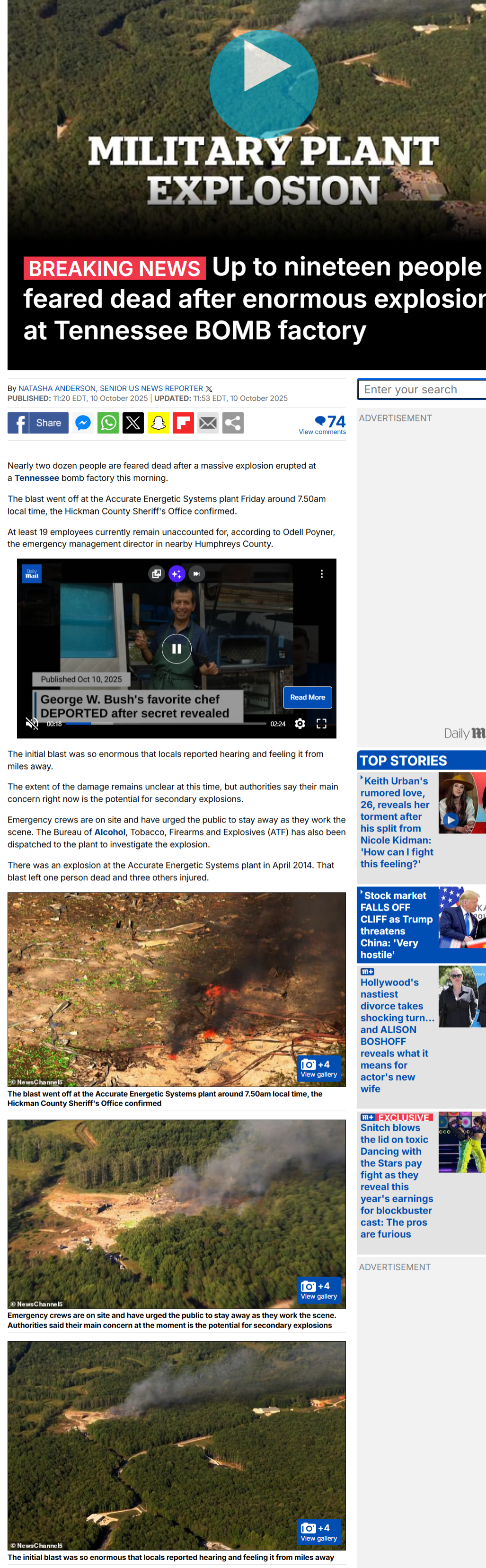This screenshot has height=1568, width=486.
Task: Click the video headline 'George W. Bush's favorite chef'
Action: click(x=135, y=706)
